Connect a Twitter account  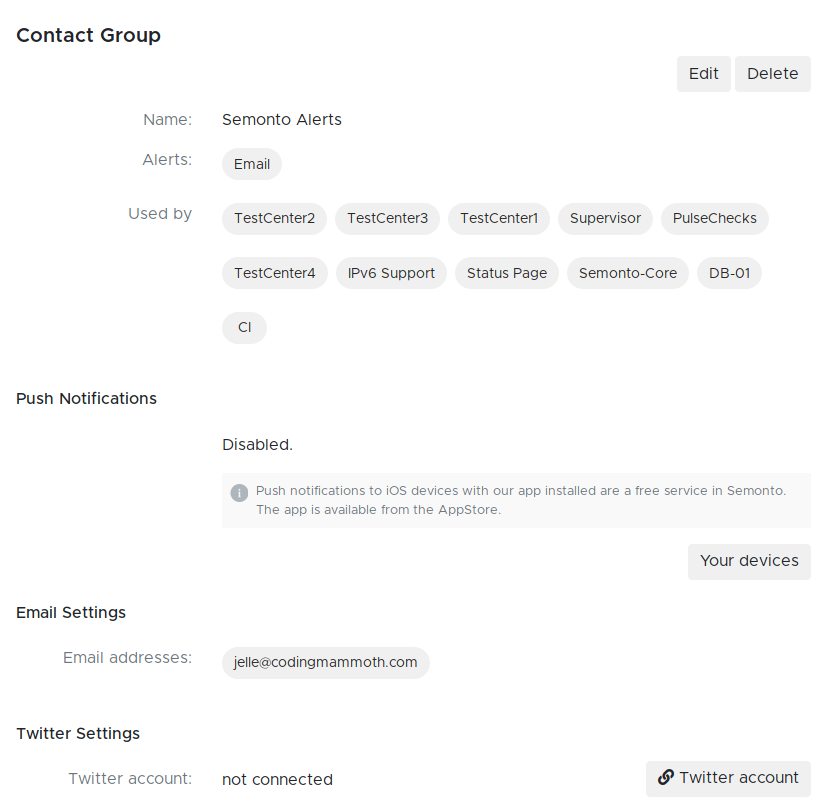coord(728,778)
